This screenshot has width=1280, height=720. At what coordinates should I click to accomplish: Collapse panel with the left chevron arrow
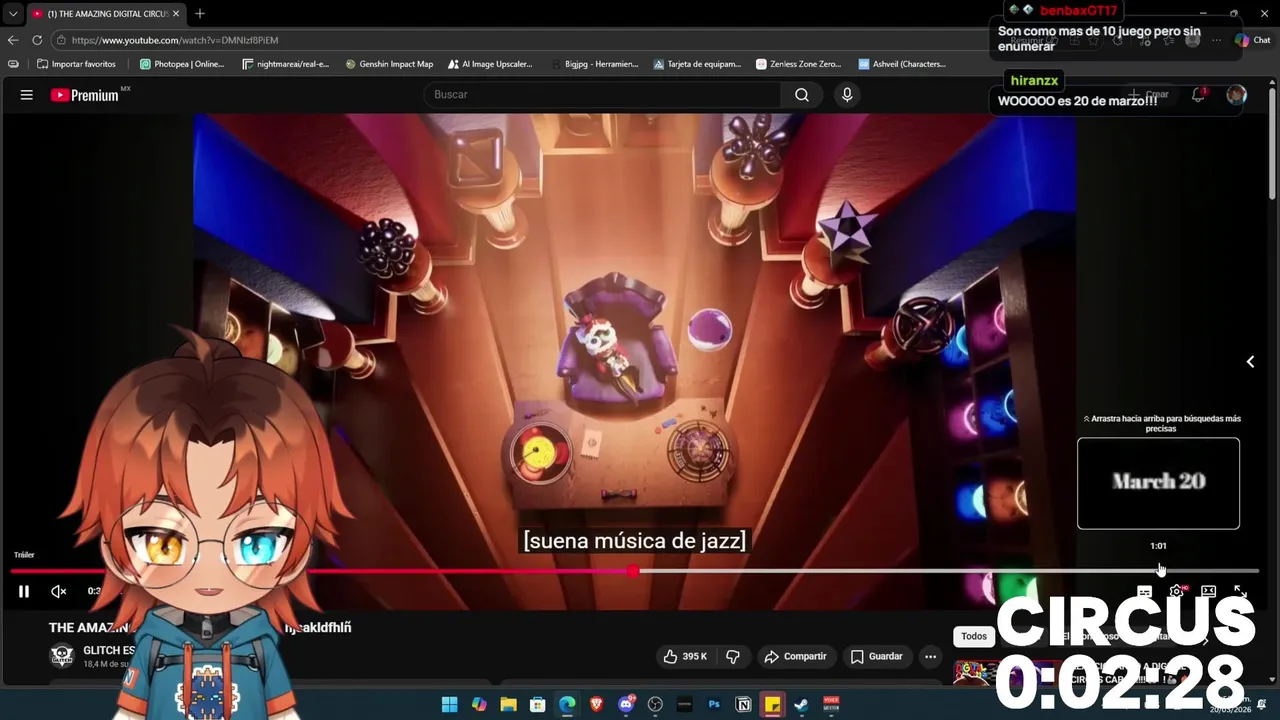point(1250,361)
